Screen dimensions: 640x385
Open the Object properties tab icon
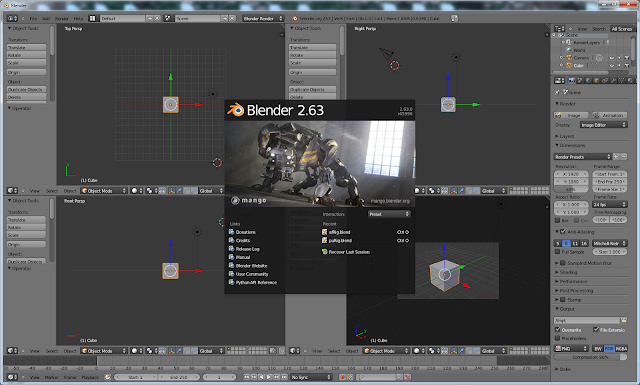597,80
